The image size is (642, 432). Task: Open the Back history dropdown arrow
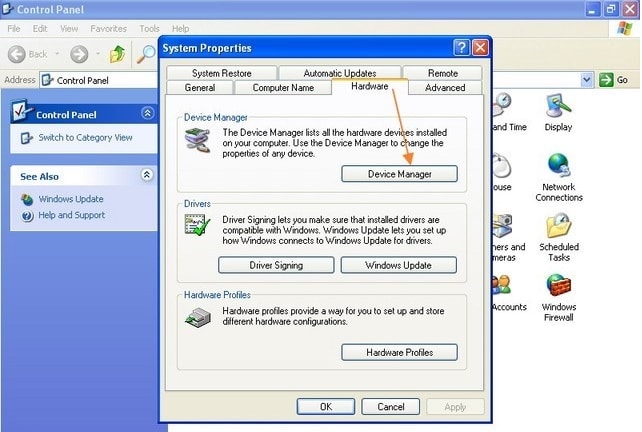click(x=57, y=54)
